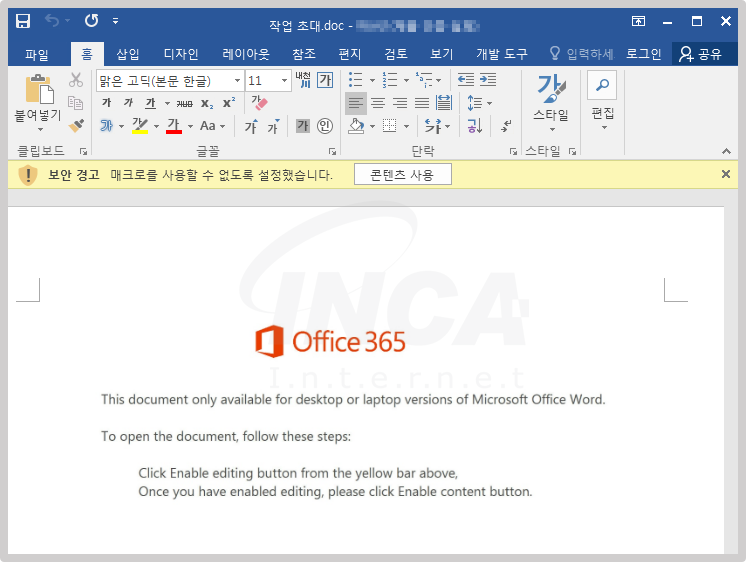Switch to the 개발 도구 tab
The height and width of the screenshot is (562, 746).
502,54
